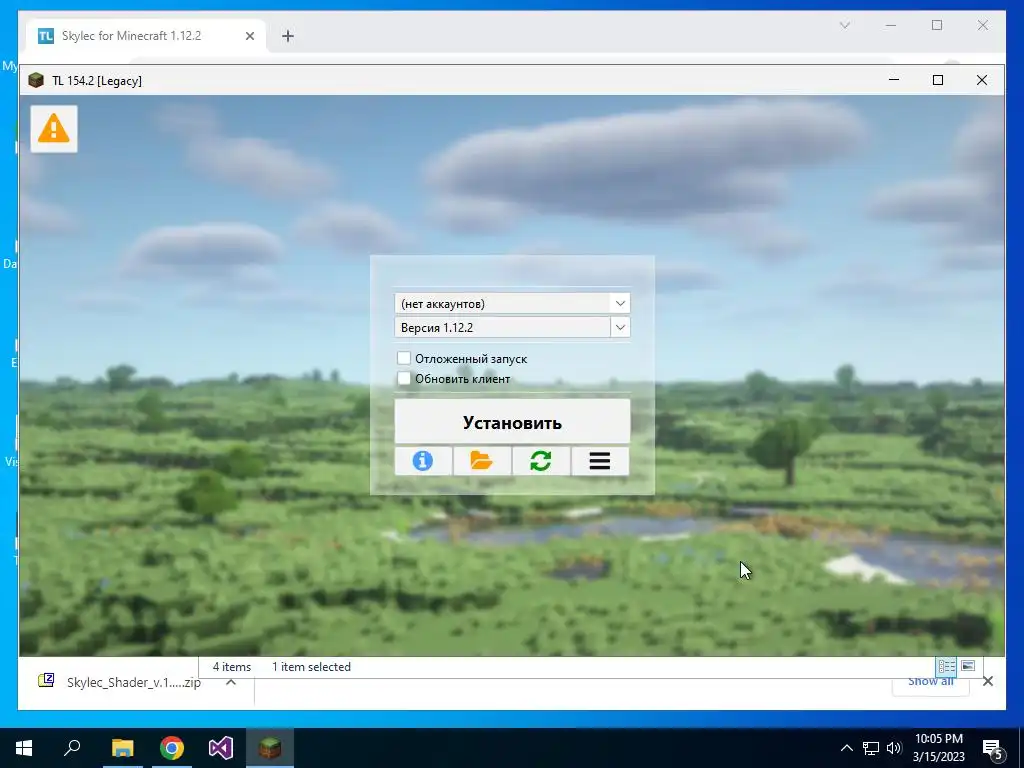
Task: Minimize the TL 154.2 Legacy window
Action: 894,80
